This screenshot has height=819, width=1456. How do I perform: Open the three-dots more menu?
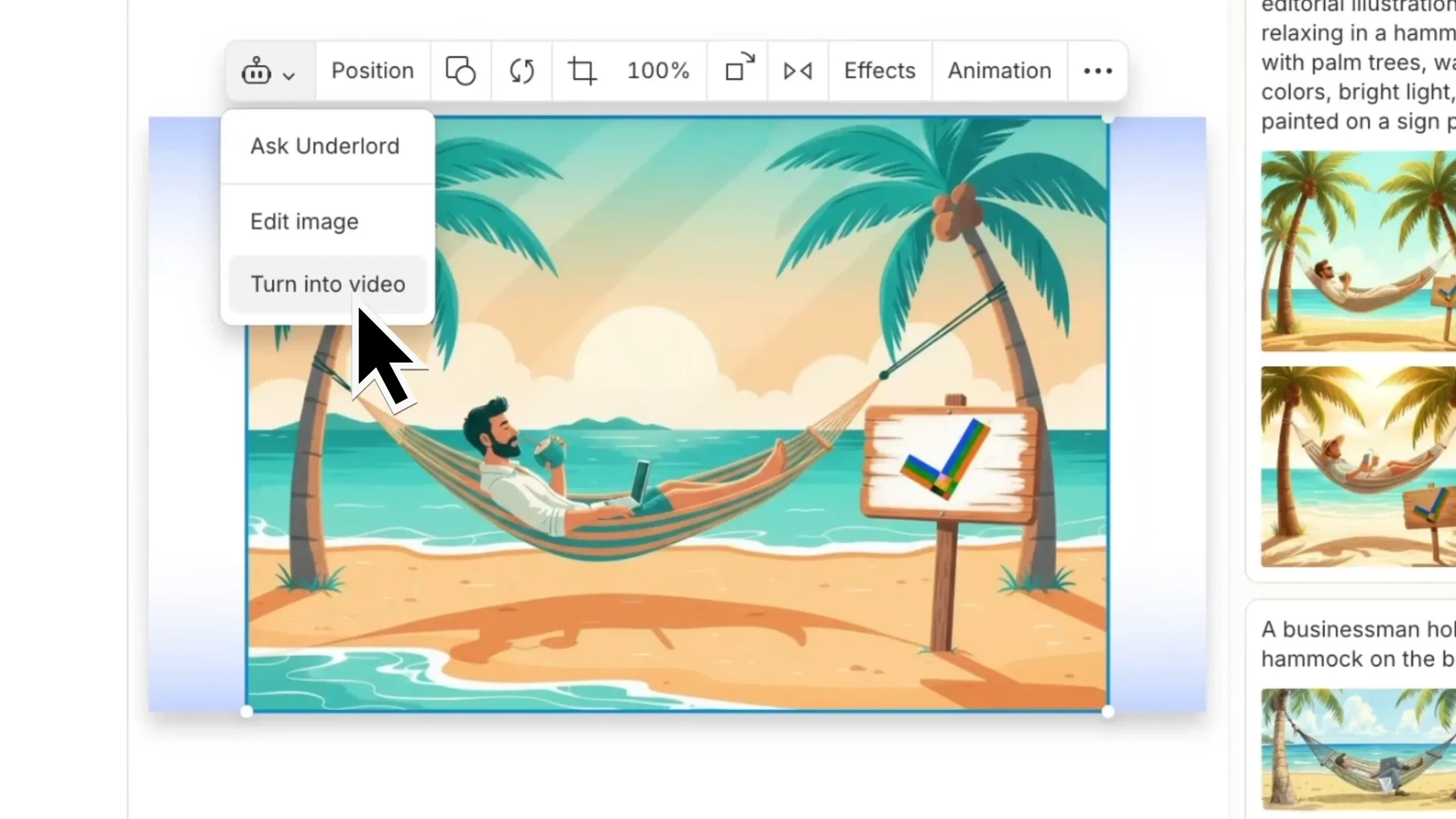pos(1097,71)
